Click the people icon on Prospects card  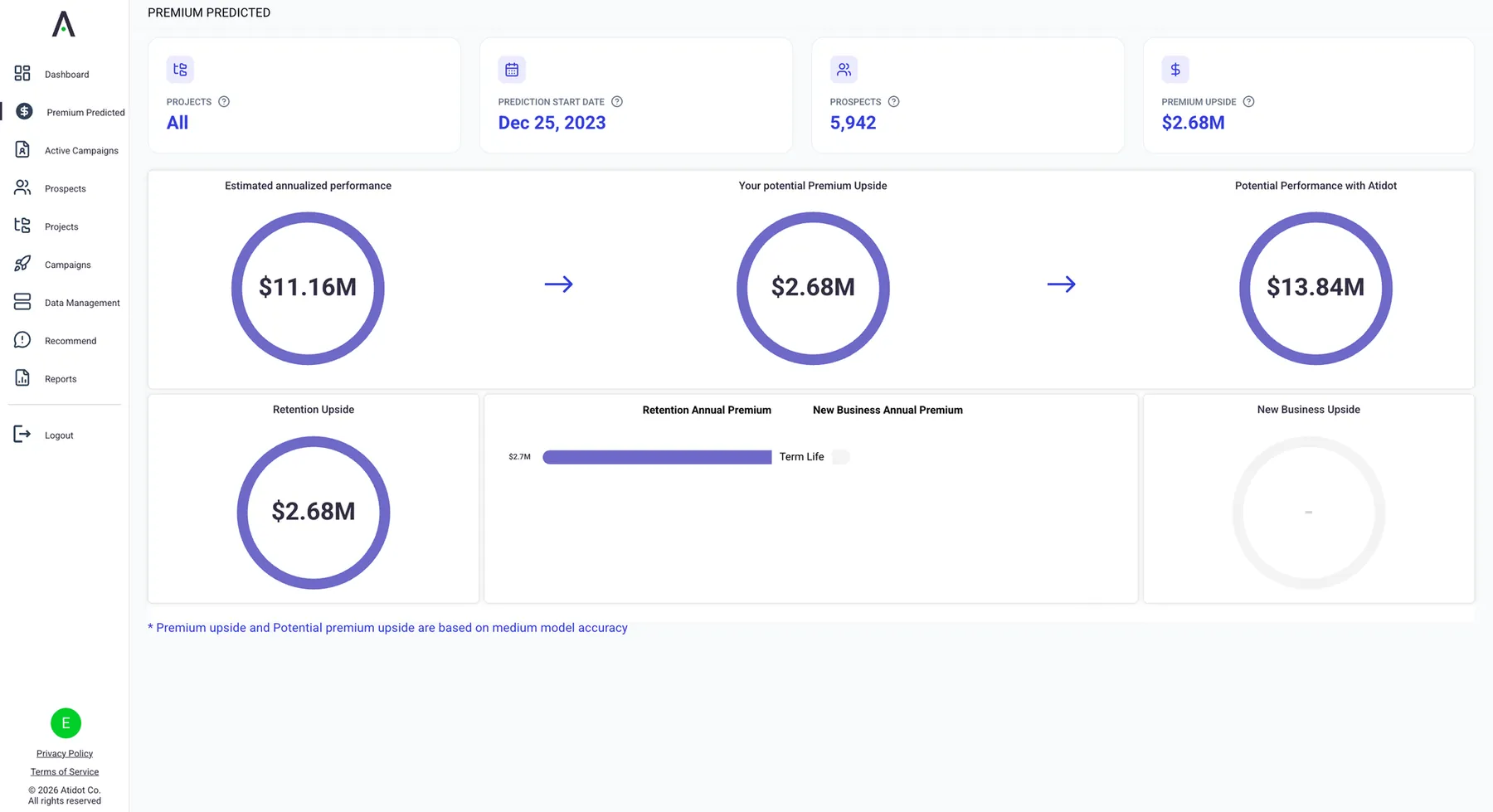[844, 70]
